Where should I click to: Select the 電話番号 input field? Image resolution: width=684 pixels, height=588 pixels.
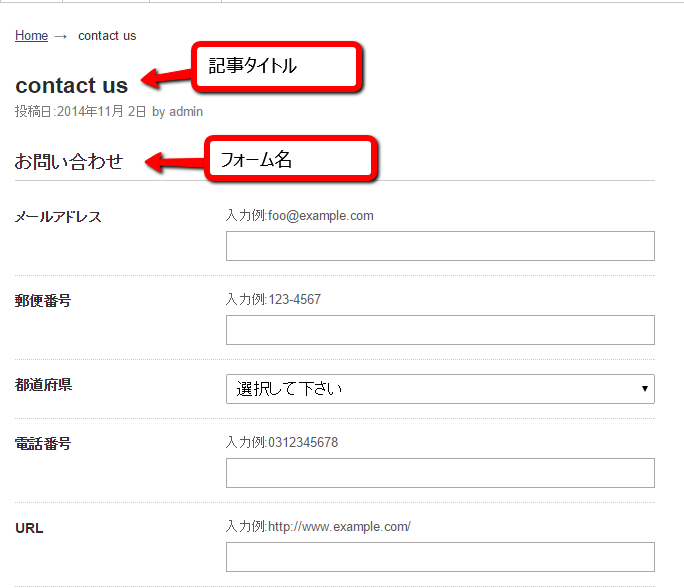(440, 473)
